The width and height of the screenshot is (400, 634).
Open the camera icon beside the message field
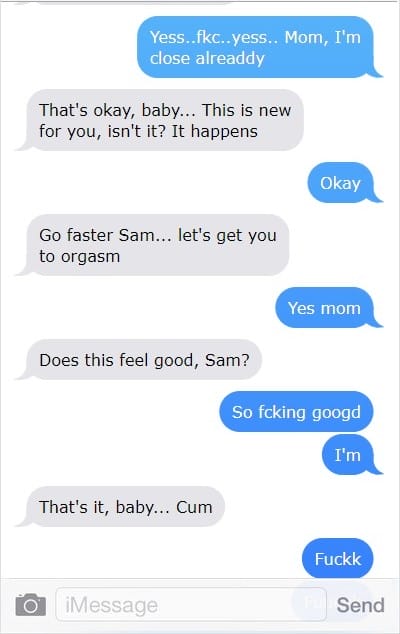tap(31, 605)
